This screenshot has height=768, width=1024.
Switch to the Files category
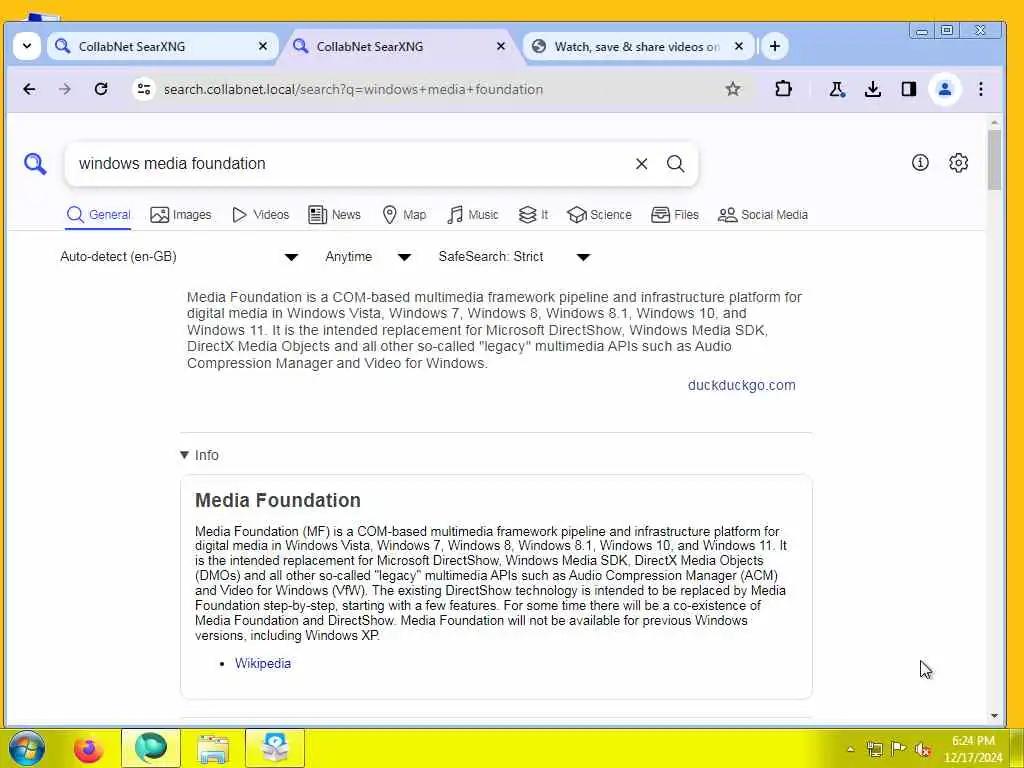(x=675, y=215)
